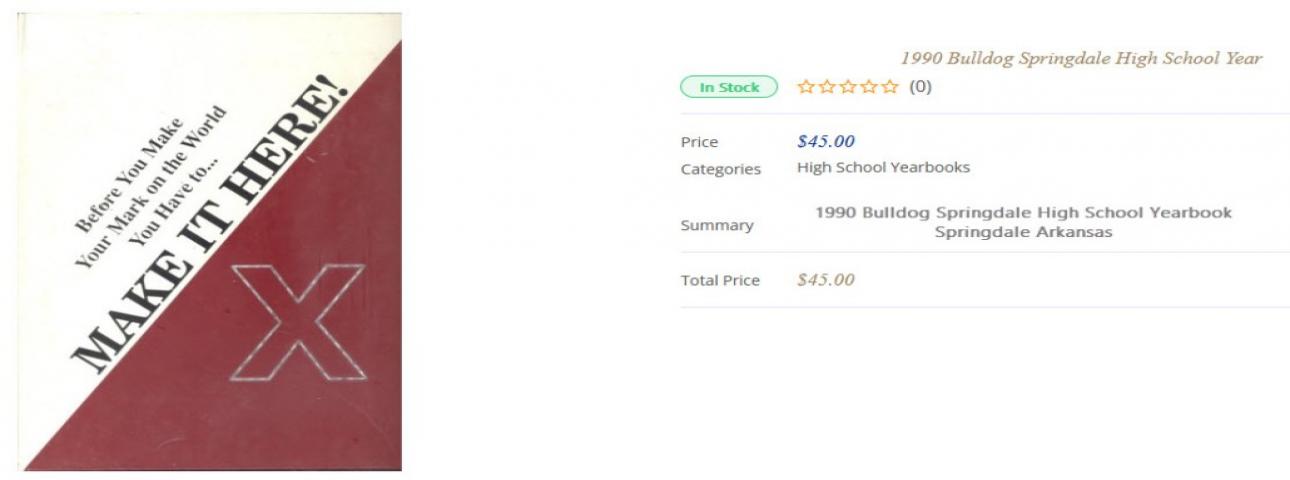Click the Price label
Screen dimensions: 1290x480
699,142
